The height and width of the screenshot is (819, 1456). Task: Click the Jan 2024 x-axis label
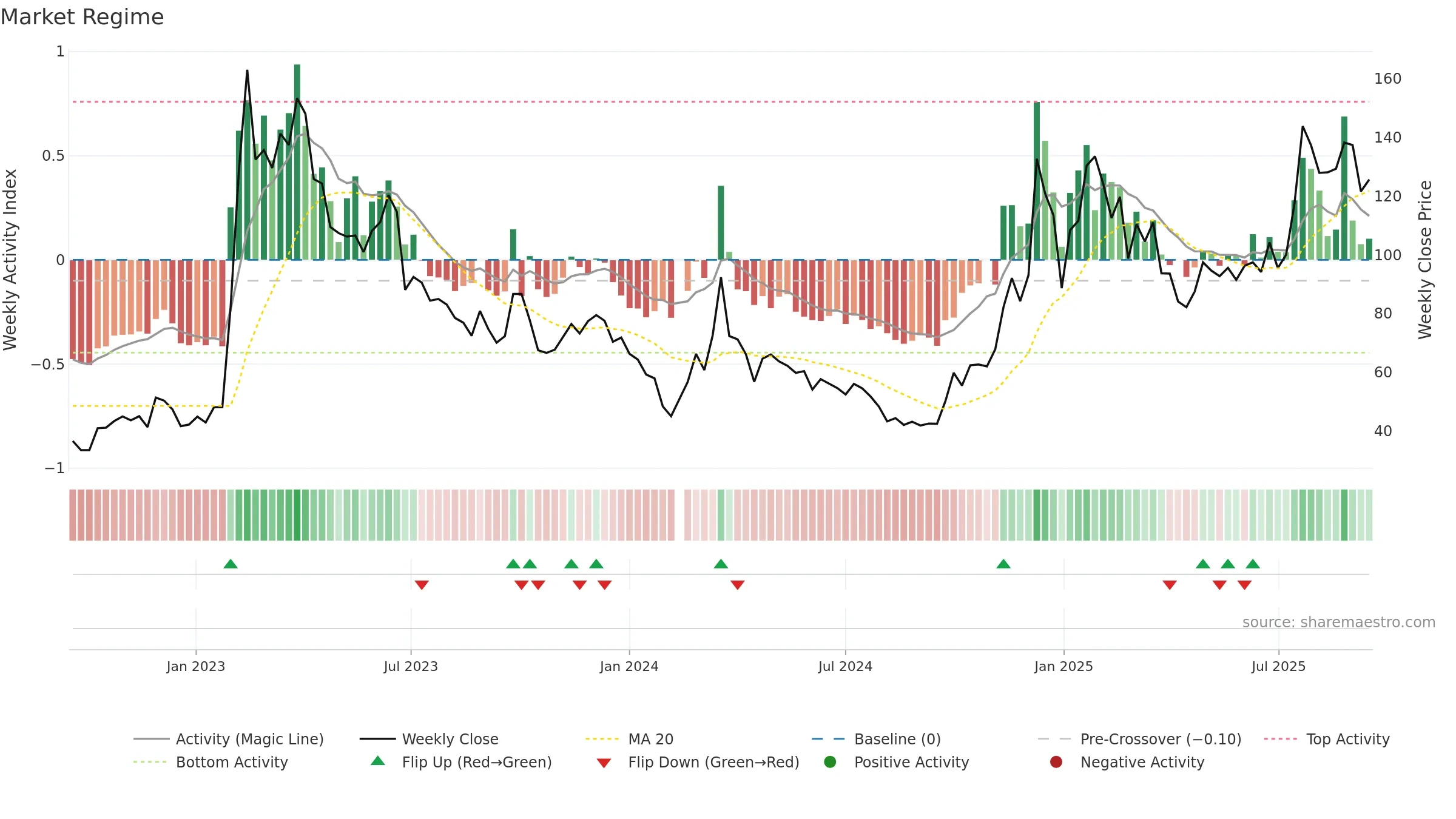(x=629, y=666)
